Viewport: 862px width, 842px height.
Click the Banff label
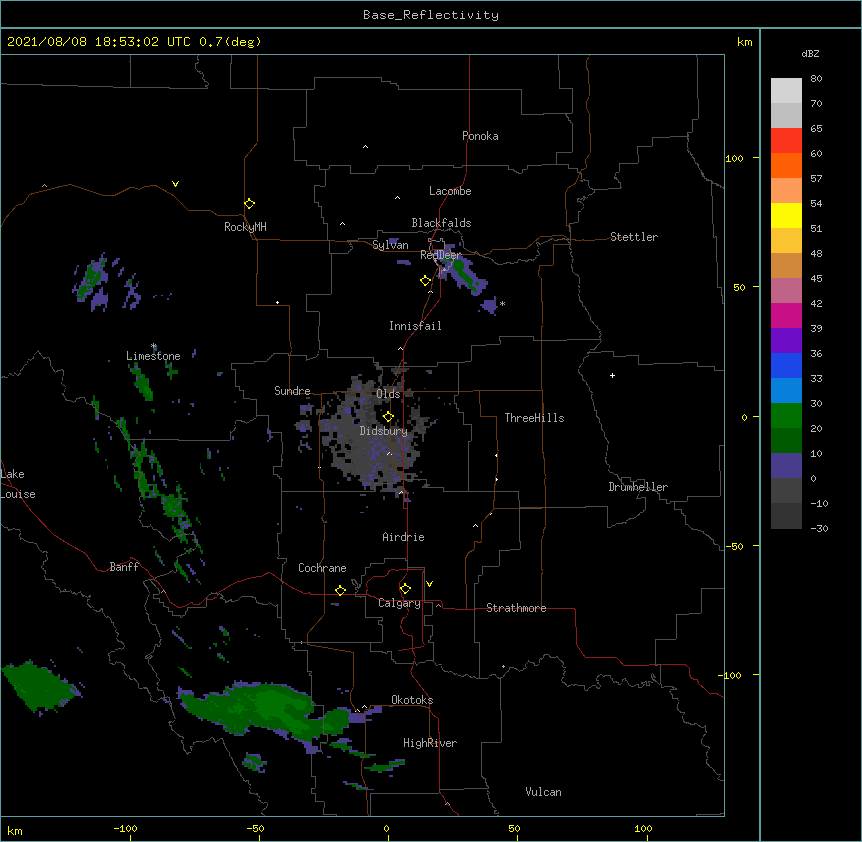point(124,567)
